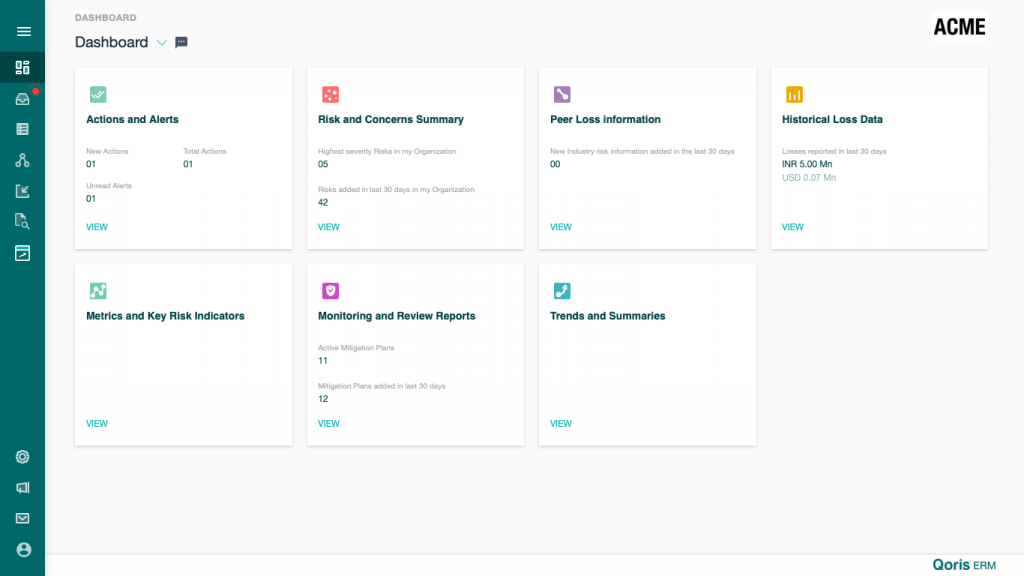Viewport: 1024px width, 576px height.
Task: Open the list register icon in sidebar
Action: click(x=23, y=129)
